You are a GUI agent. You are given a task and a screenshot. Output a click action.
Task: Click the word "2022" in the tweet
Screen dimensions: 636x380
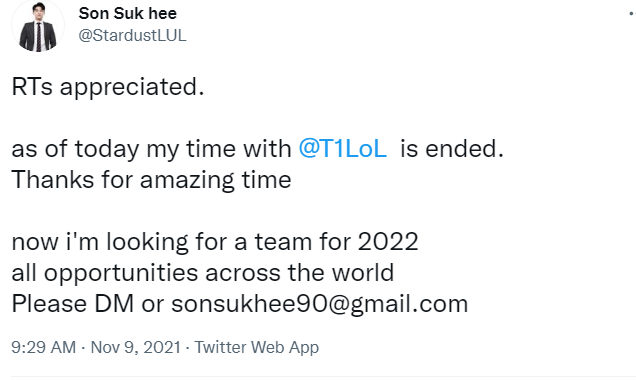click(388, 242)
